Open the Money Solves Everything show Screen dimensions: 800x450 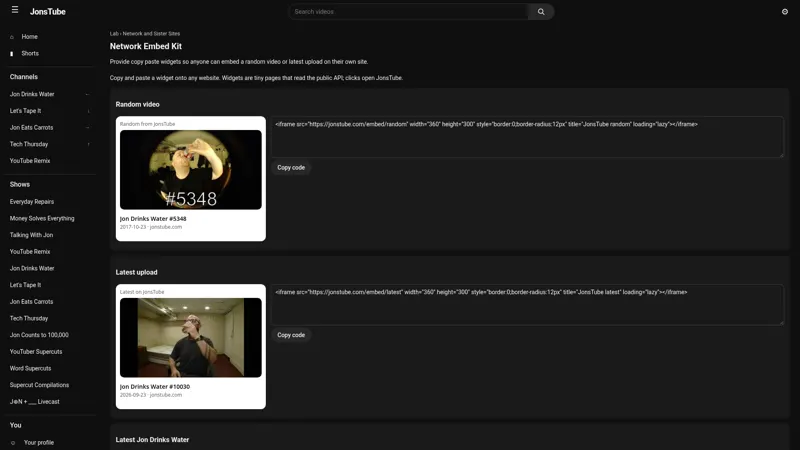click(x=42, y=218)
